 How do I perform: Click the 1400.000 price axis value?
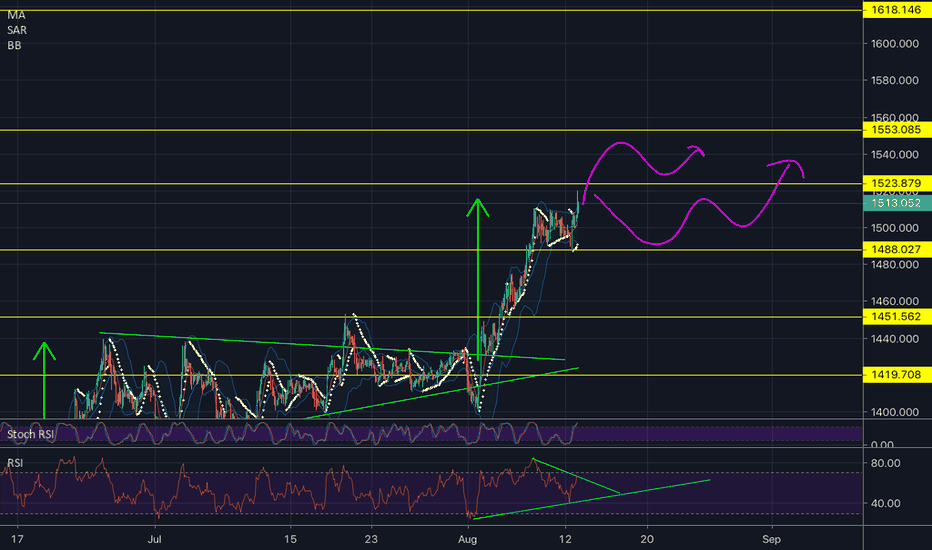click(895, 412)
